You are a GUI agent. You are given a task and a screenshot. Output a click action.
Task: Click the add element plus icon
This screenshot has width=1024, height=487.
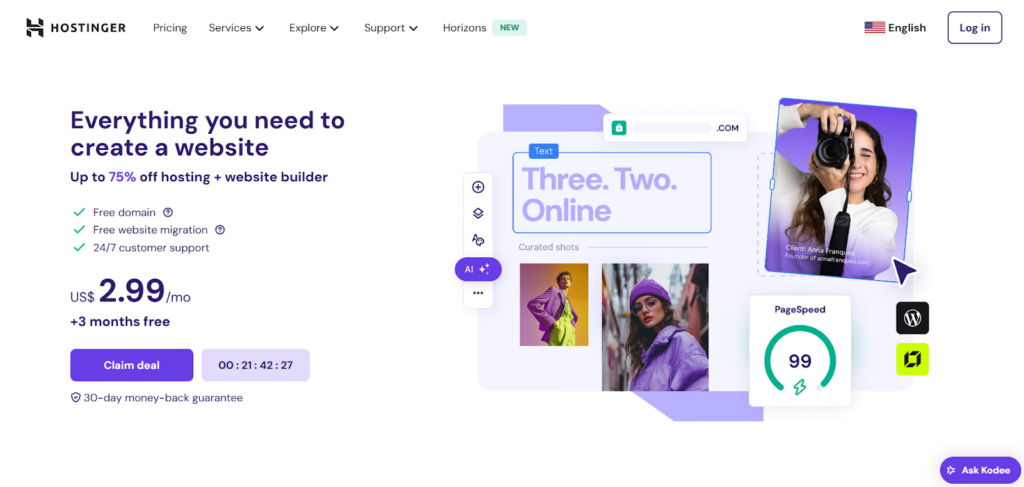[478, 187]
